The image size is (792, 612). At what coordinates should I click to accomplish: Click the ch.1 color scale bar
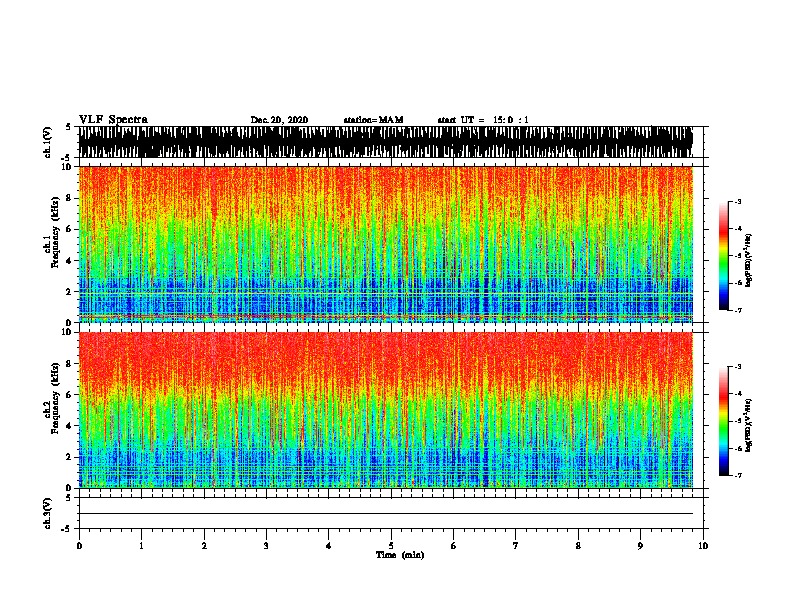(x=724, y=256)
